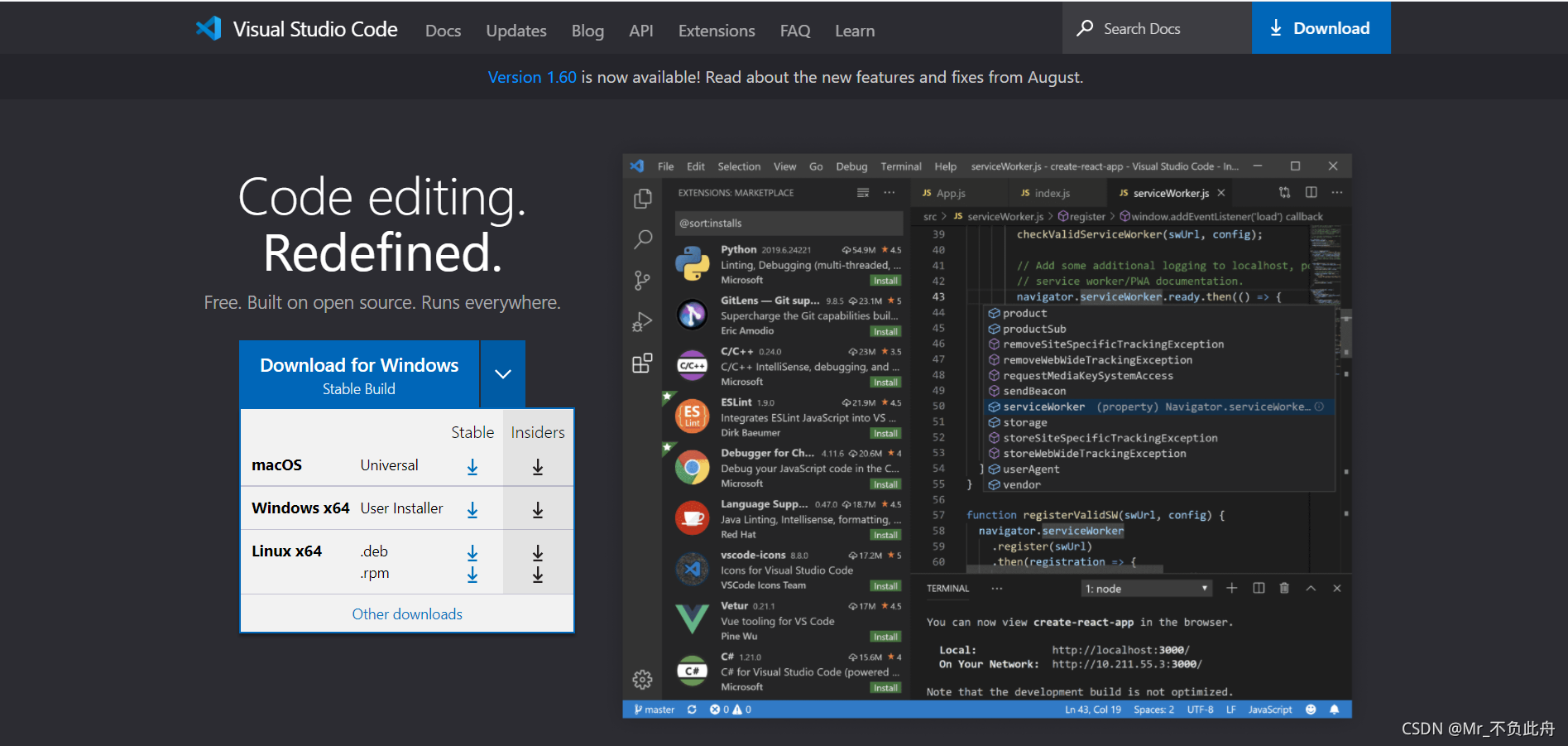The image size is (1568, 746).
Task: Click the Extensions filter lines icon
Action: pyautogui.click(x=863, y=193)
